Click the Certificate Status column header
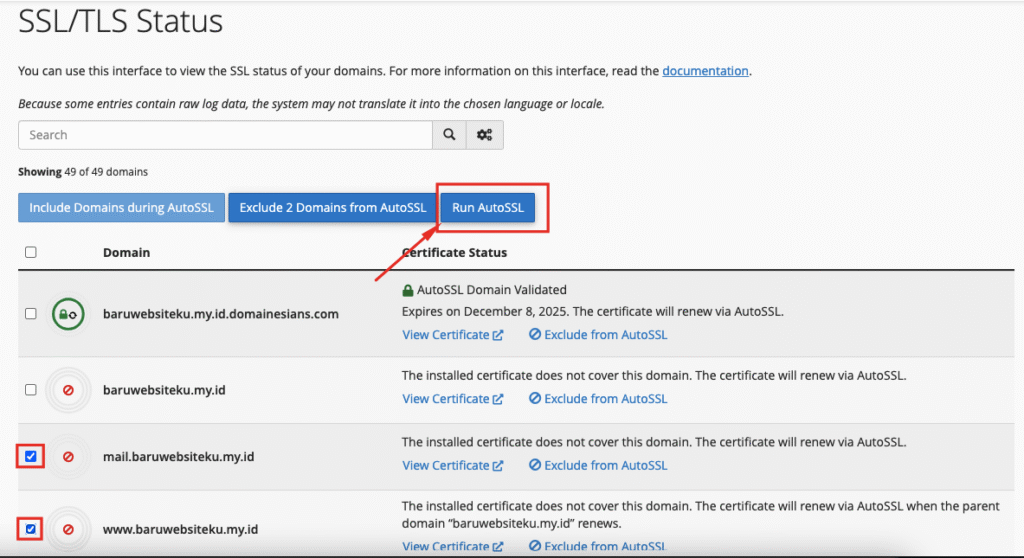 click(x=455, y=252)
